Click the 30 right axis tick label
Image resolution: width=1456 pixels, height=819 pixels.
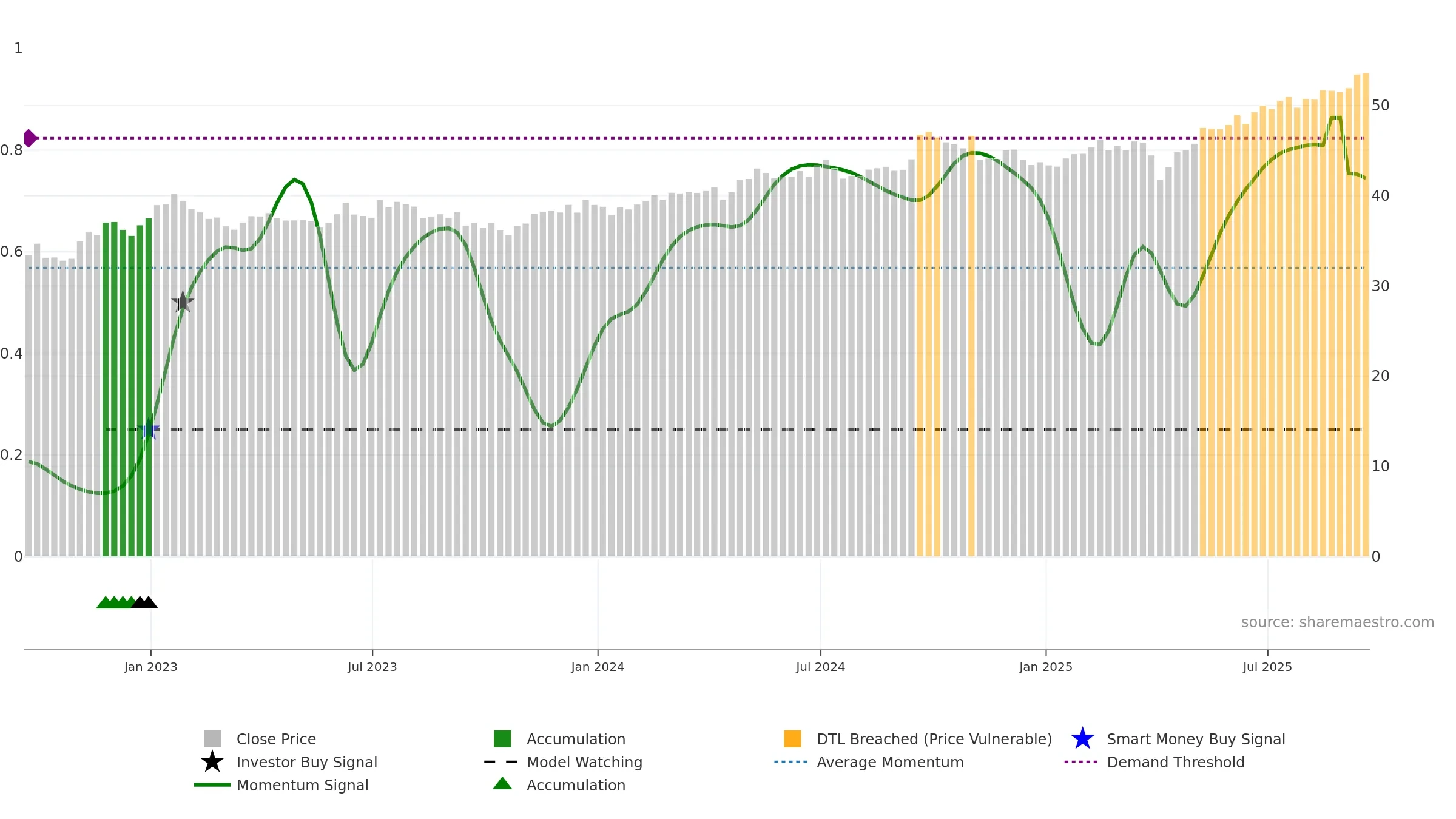[x=1380, y=286]
